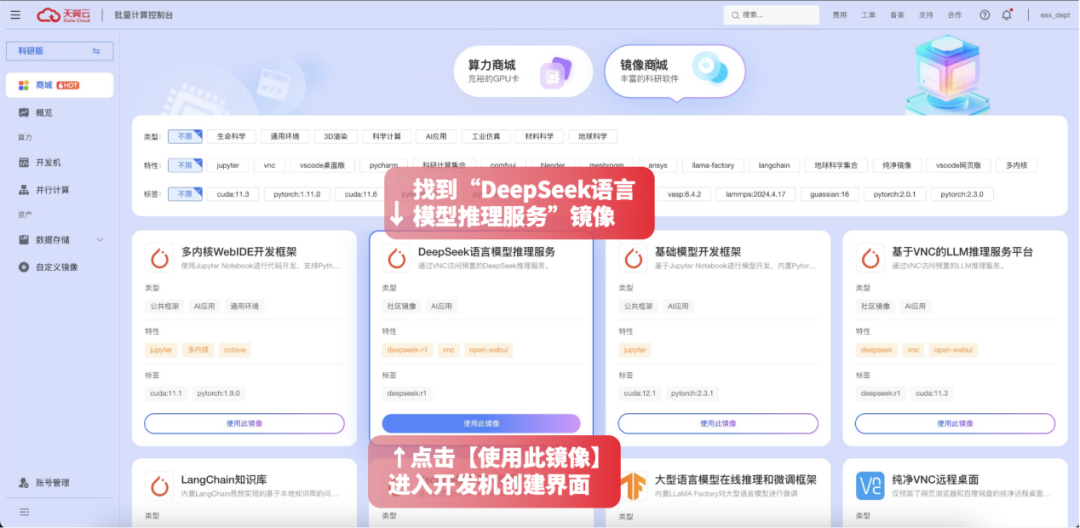Select 不限 in the 特性 filter row

pos(185,165)
